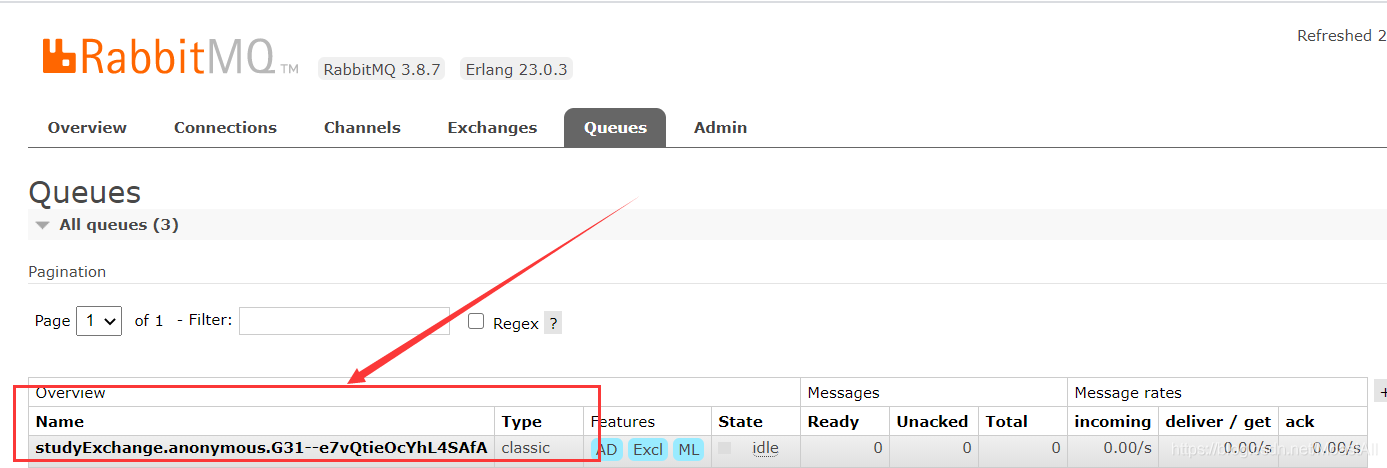Click the AD feature badge
Screen dimensions: 1387x468
[607, 450]
